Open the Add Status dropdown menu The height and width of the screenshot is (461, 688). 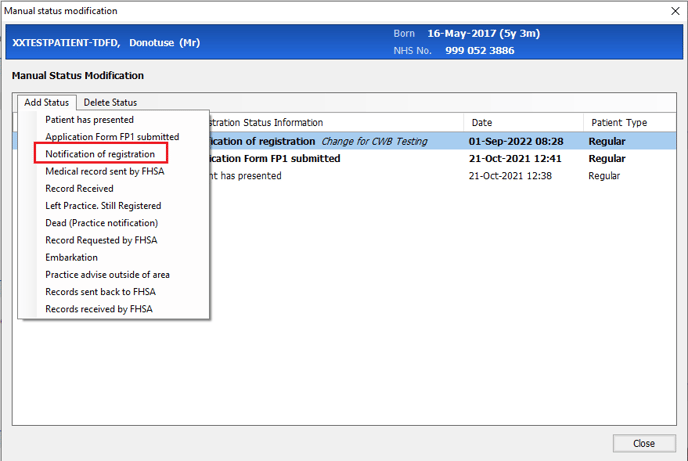click(46, 102)
